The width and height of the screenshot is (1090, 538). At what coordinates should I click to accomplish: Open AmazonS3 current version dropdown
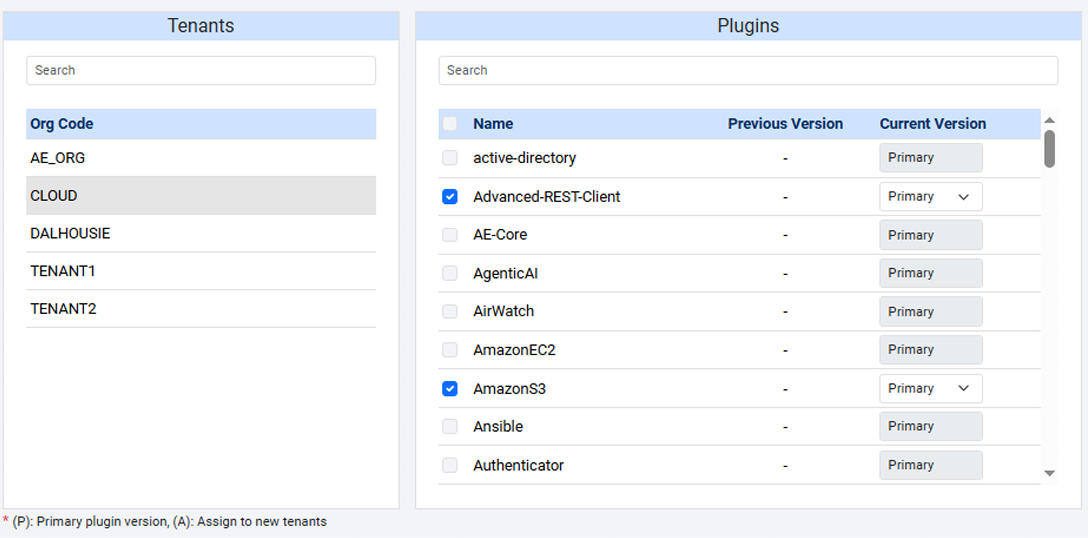931,389
